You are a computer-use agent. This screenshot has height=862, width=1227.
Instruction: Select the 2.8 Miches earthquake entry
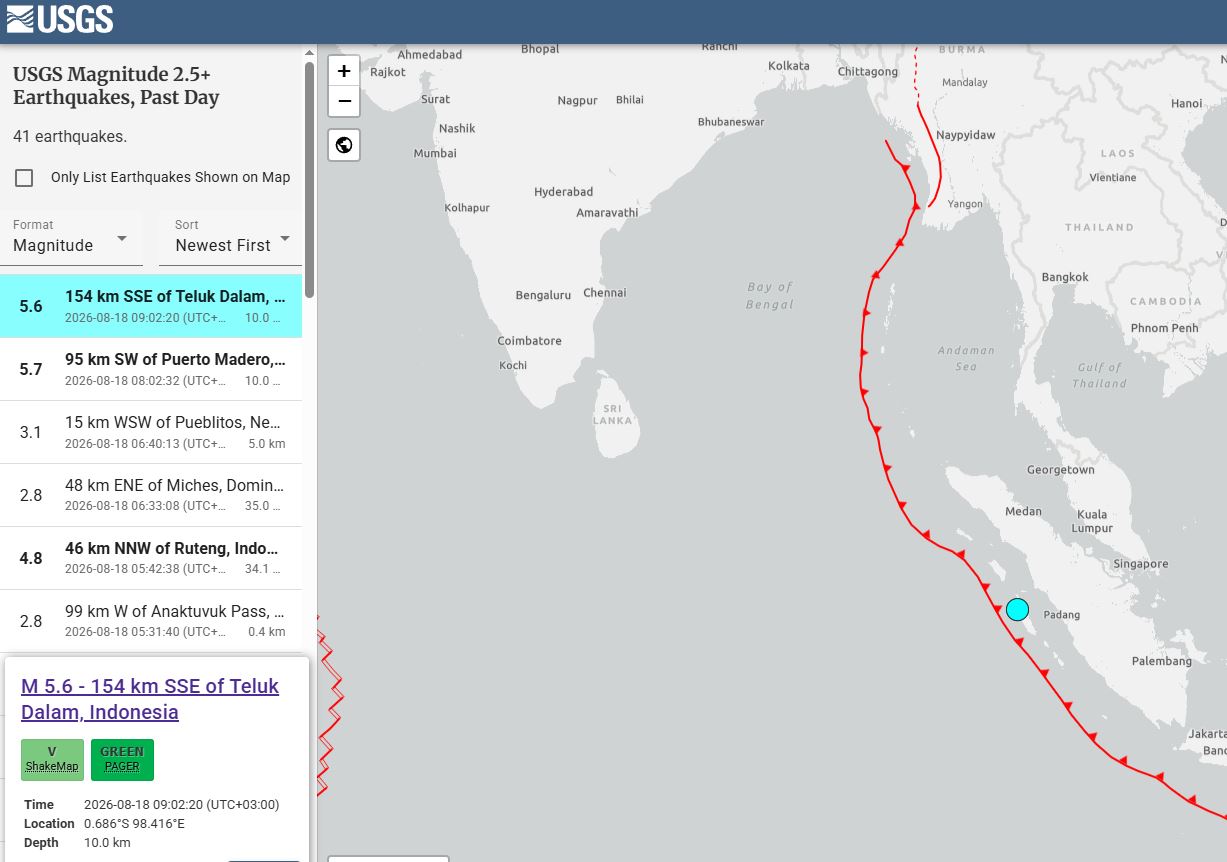pyautogui.click(x=151, y=495)
